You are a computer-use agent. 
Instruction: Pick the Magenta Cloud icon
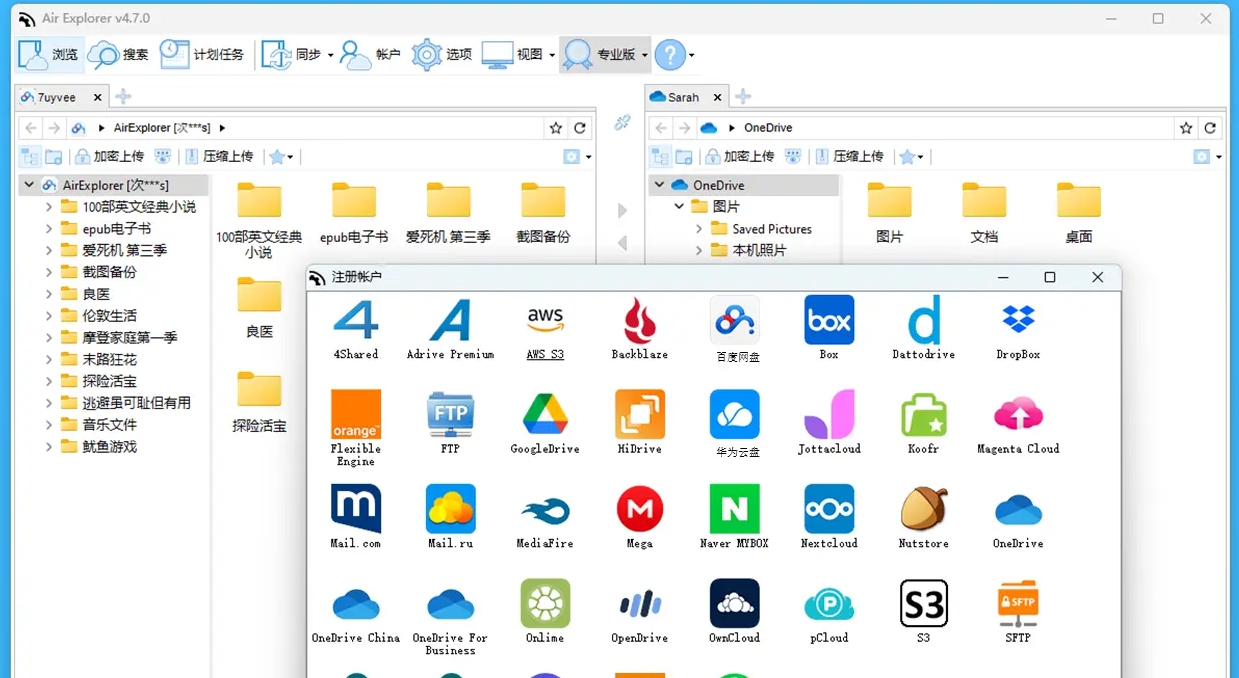point(1018,414)
